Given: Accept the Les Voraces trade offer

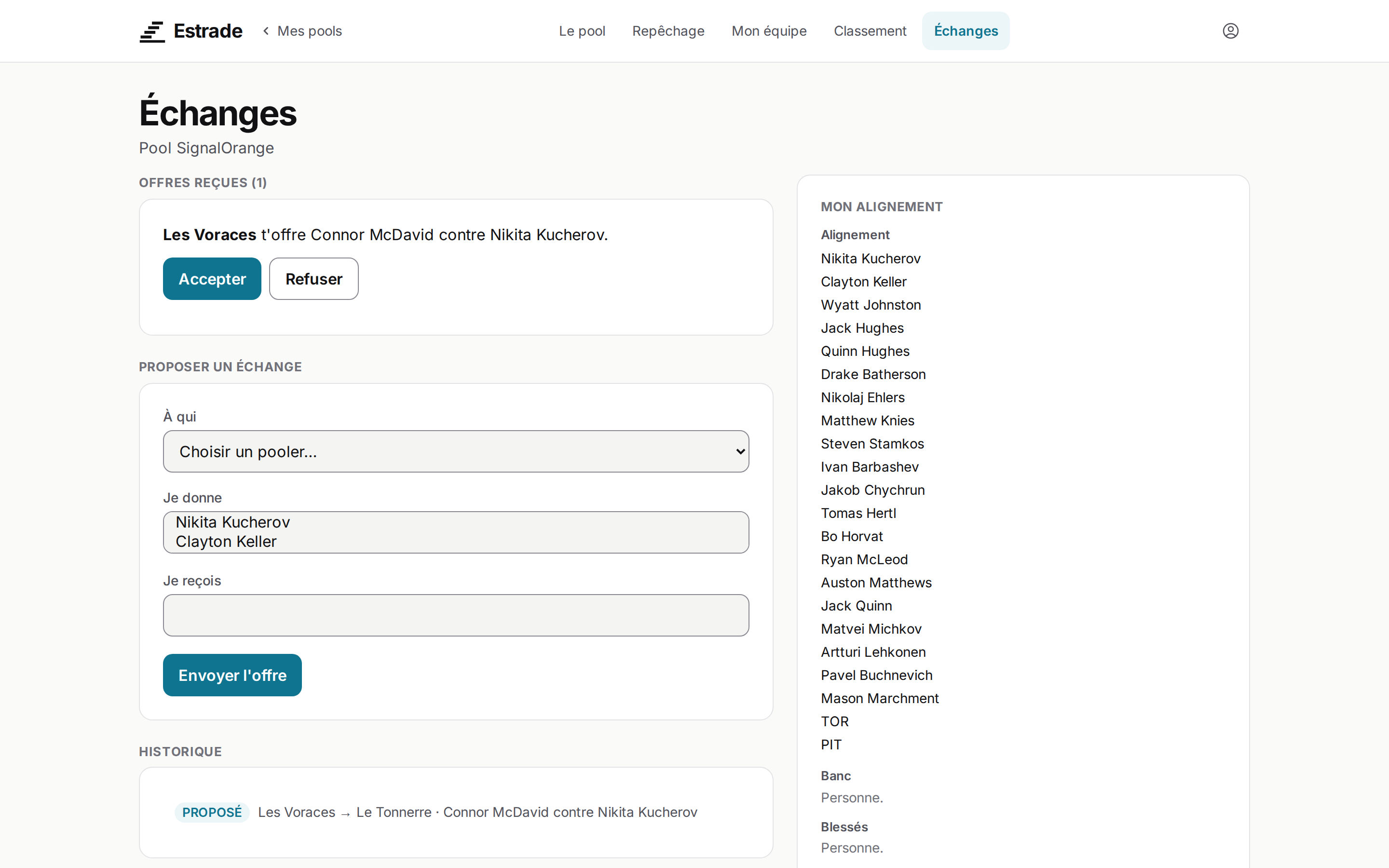Looking at the screenshot, I should (x=212, y=279).
